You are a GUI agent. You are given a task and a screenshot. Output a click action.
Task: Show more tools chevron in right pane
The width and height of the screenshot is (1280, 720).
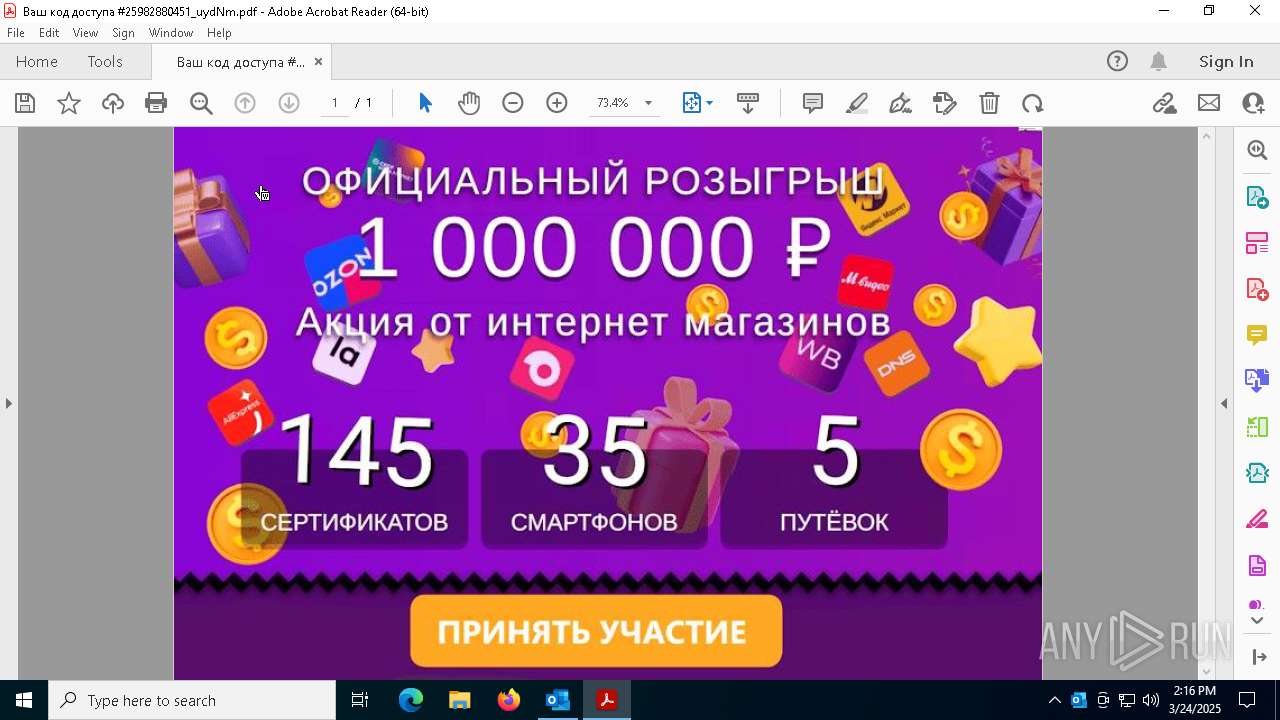(x=1257, y=621)
